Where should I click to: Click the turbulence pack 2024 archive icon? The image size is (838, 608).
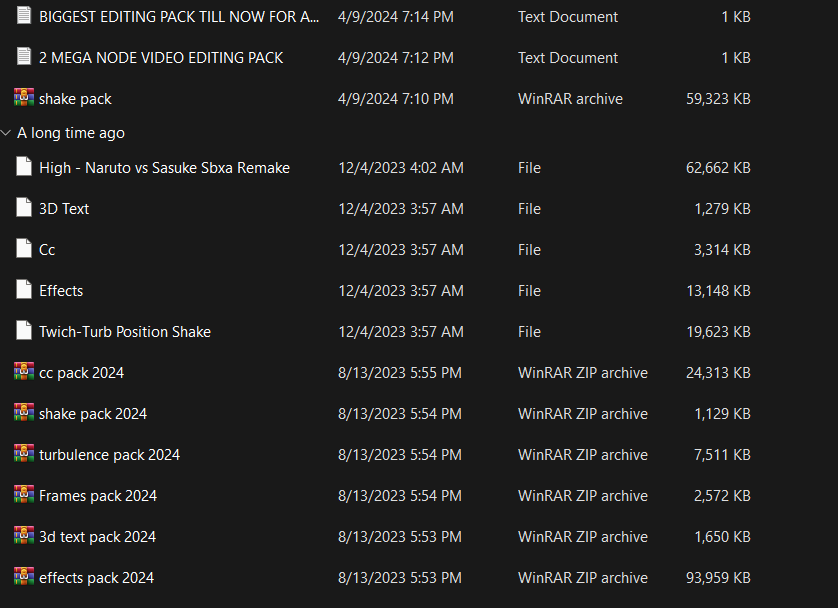click(x=24, y=454)
